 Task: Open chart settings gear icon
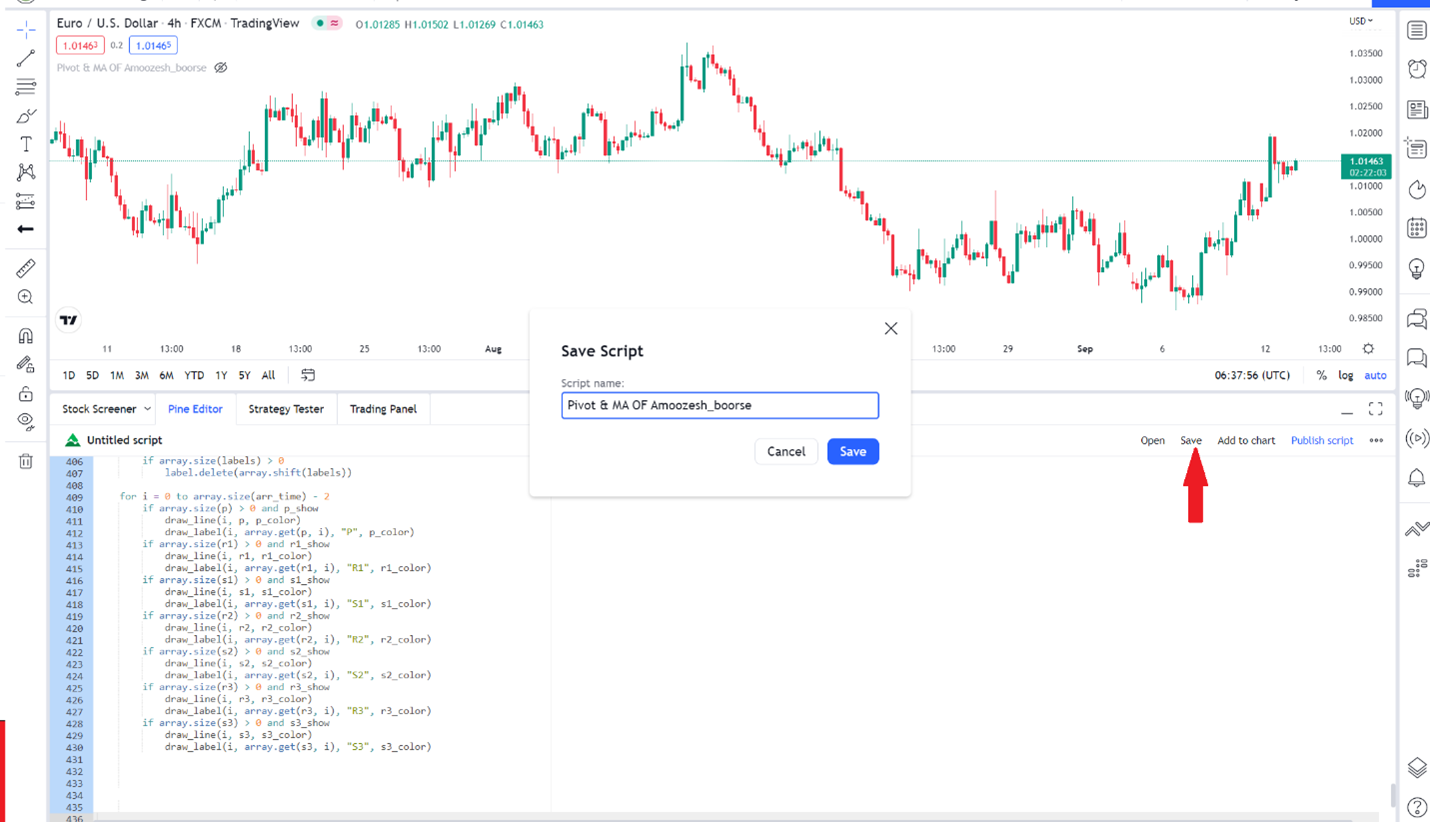click(1368, 349)
